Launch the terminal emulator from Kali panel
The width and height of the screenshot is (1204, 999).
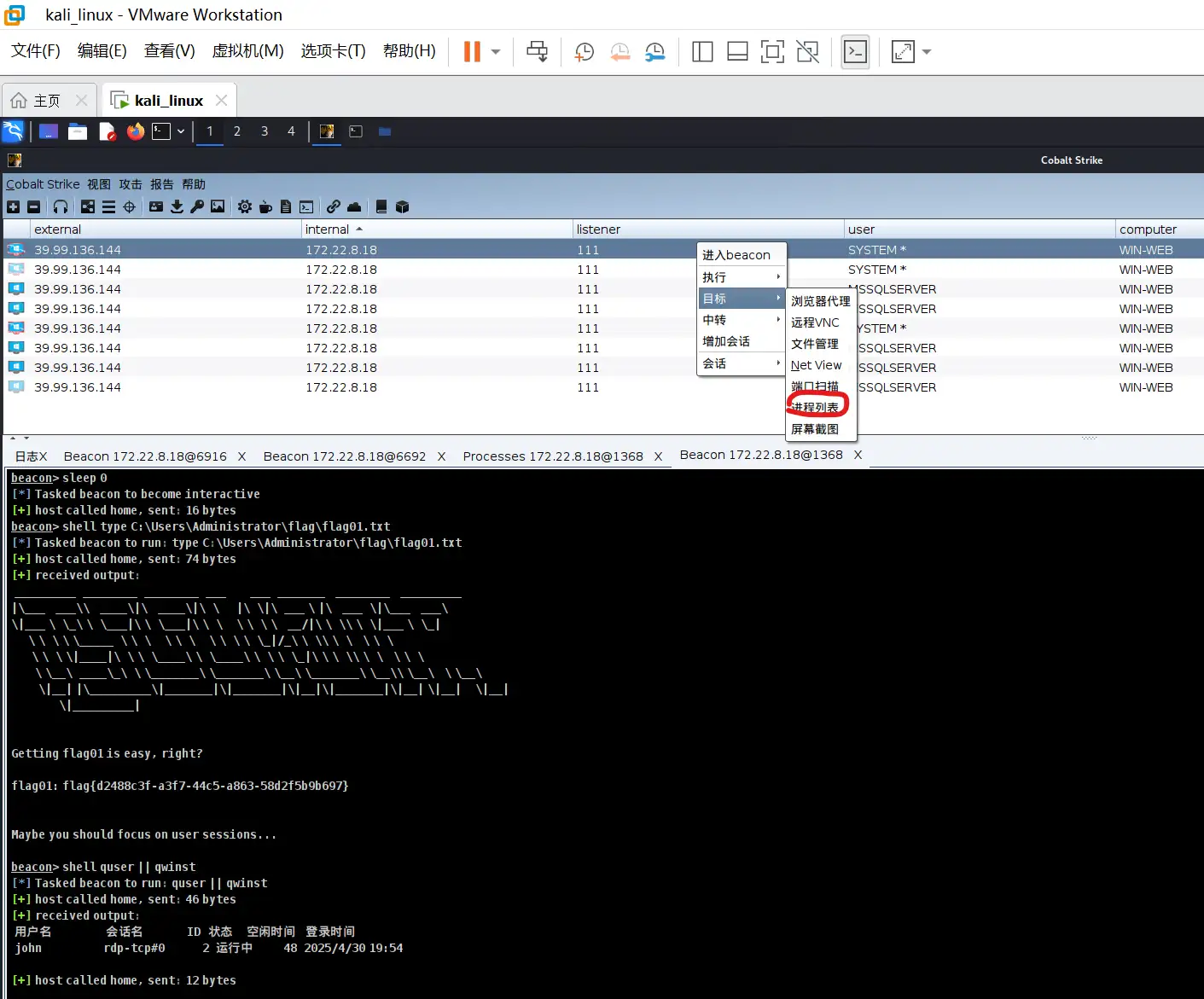click(x=161, y=131)
